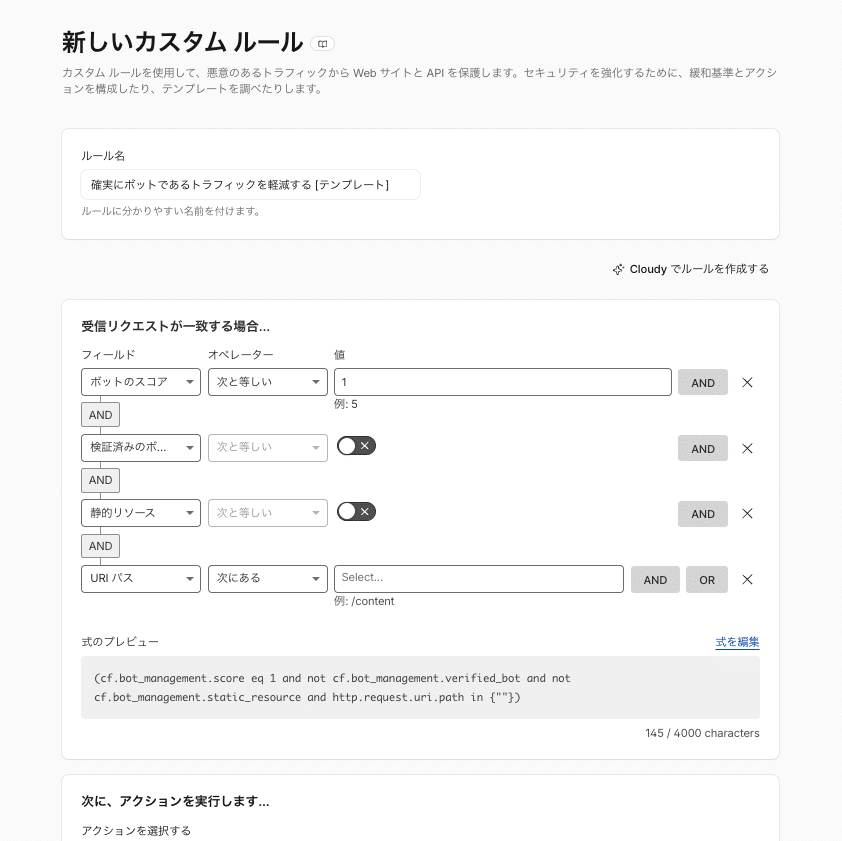Toggle the 検証済みのボット value switch
Viewport: 842px width, 841px height.
[356, 446]
